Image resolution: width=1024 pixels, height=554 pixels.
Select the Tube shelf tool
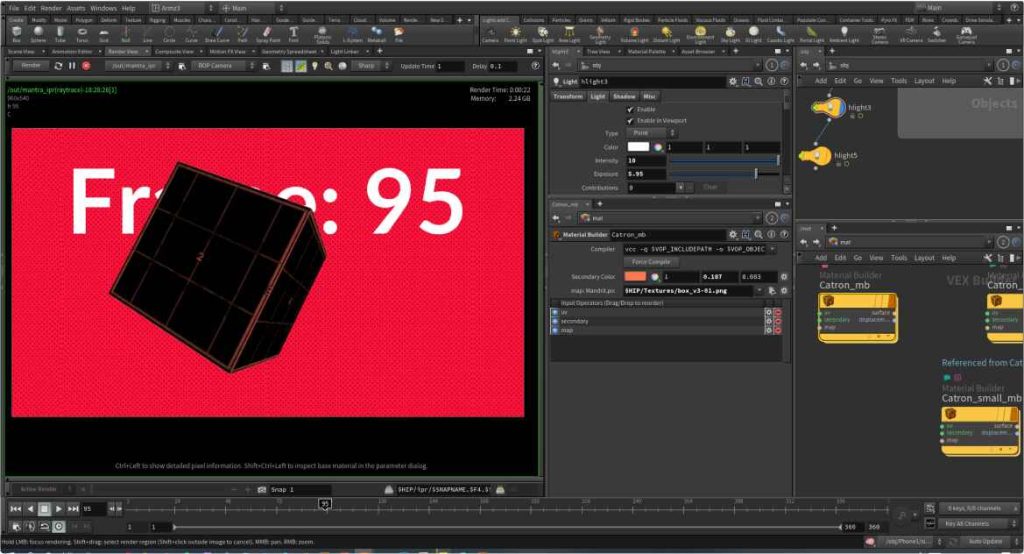tap(60, 33)
